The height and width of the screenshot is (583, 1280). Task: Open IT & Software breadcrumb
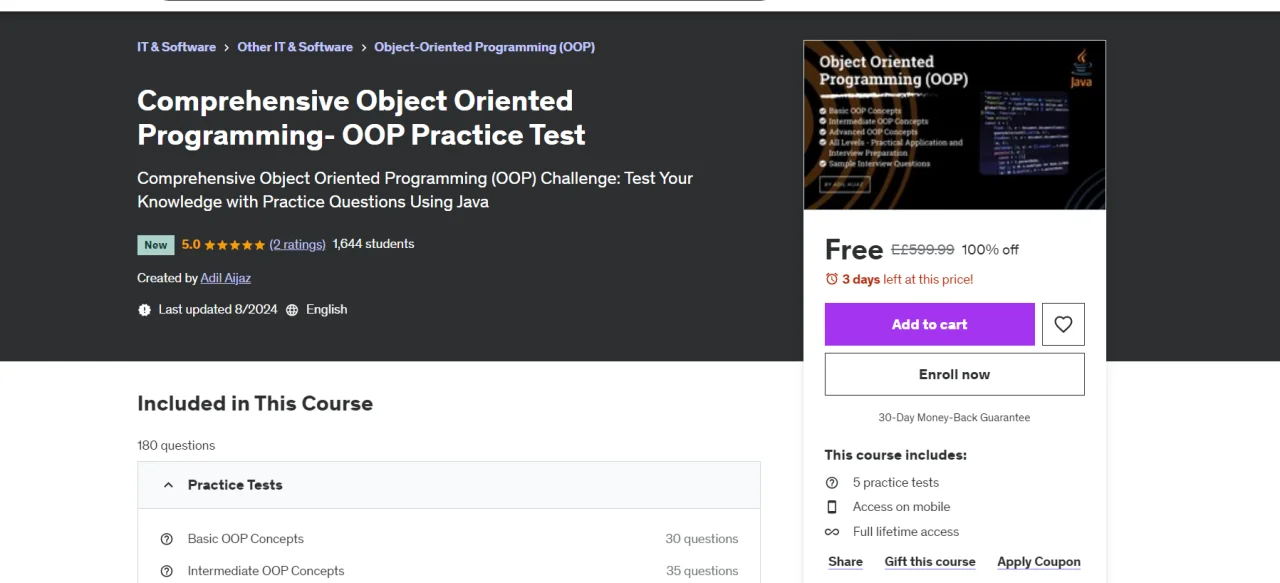[x=176, y=47]
